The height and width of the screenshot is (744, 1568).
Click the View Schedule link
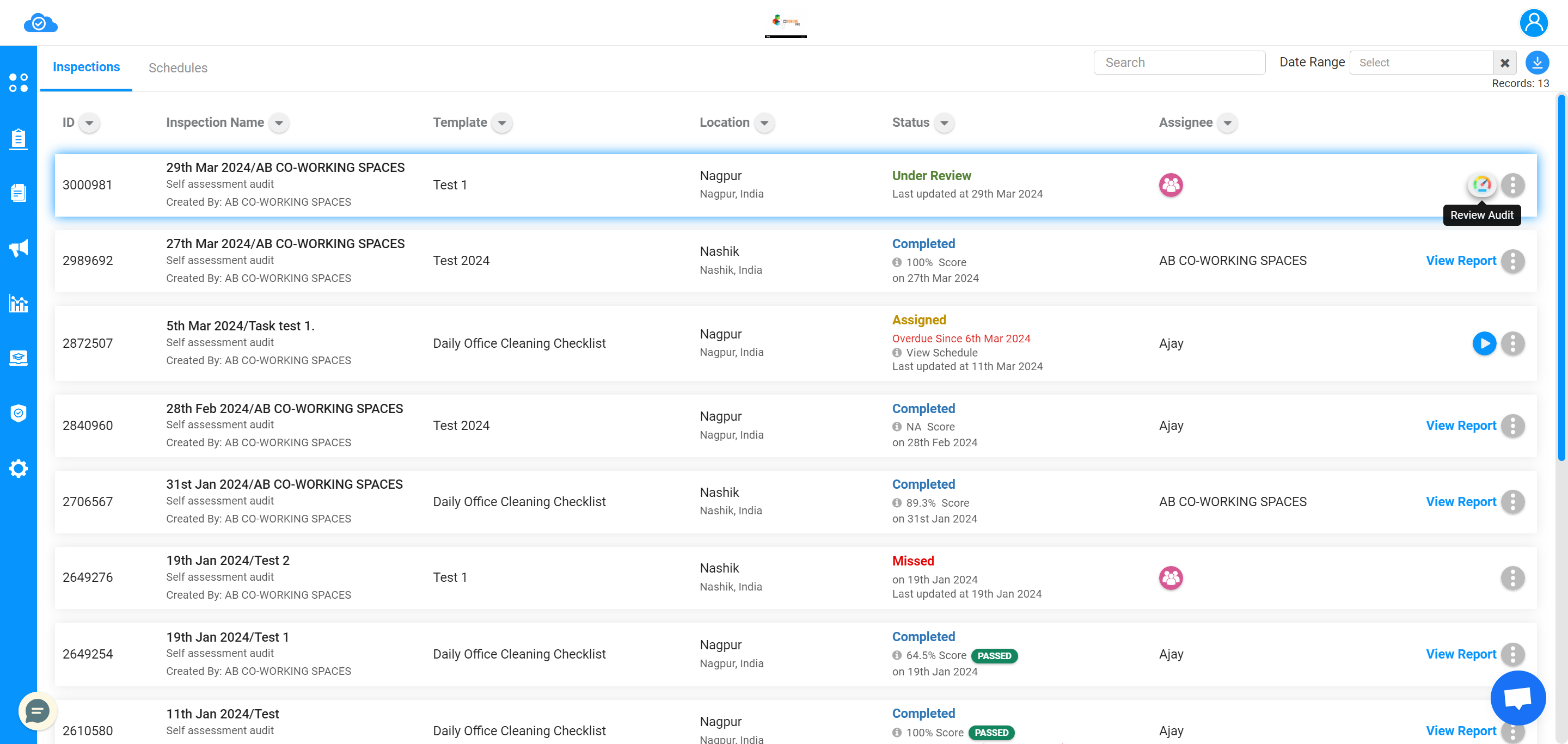942,352
